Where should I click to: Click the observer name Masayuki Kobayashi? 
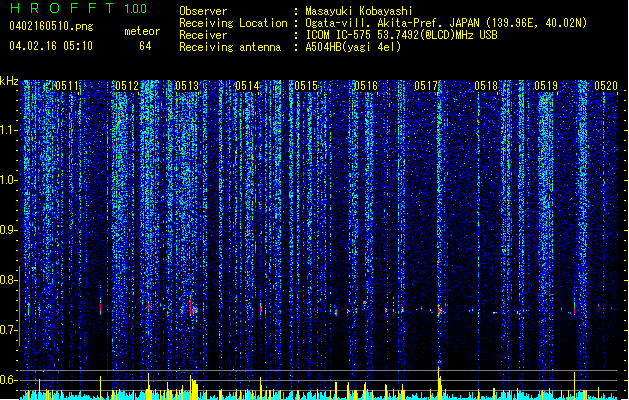click(x=359, y=11)
